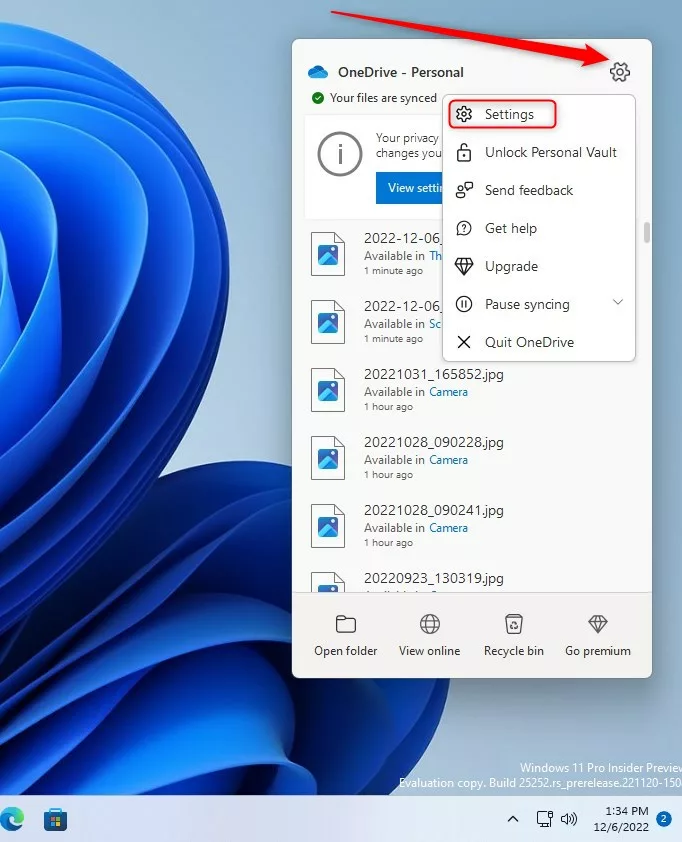Viewport: 682px width, 842px height.
Task: Select the 20221028_090241.jpg file entry
Action: (x=433, y=510)
